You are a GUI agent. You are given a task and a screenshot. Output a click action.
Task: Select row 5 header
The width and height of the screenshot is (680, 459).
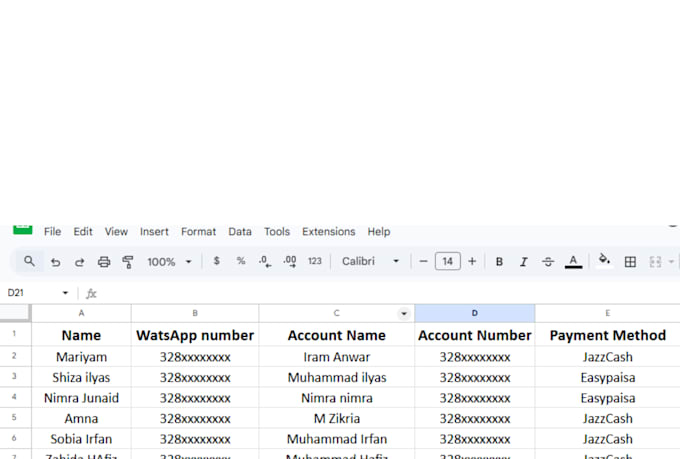(x=15, y=418)
